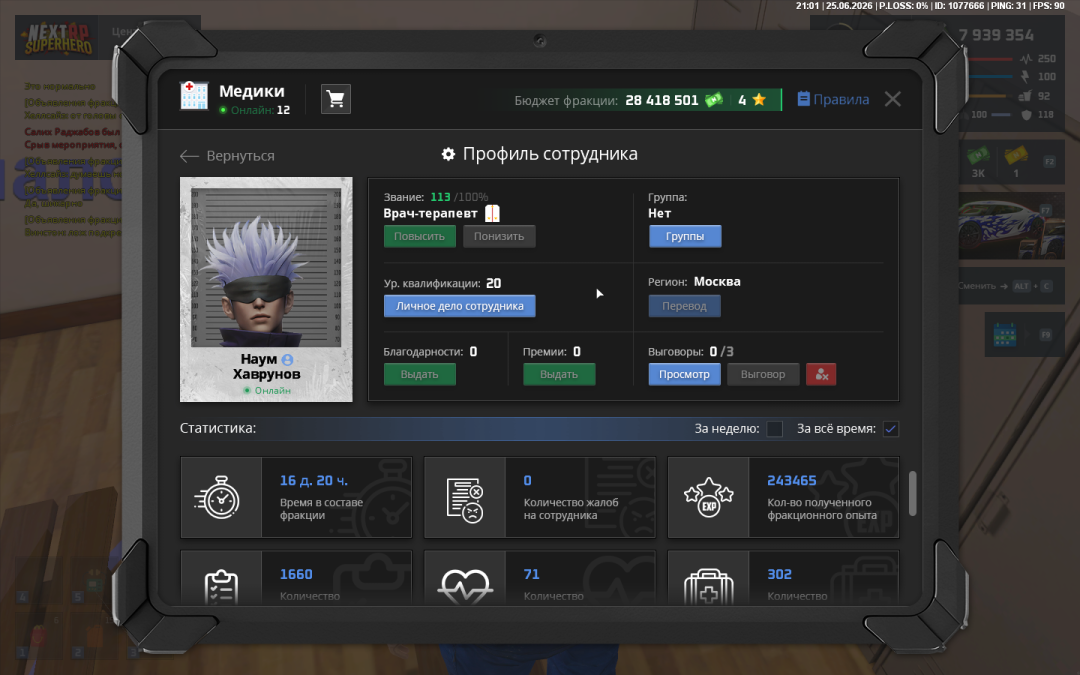This screenshot has width=1080, height=675.
Task: Click the red dismiss employee icon button
Action: pyautogui.click(x=821, y=374)
